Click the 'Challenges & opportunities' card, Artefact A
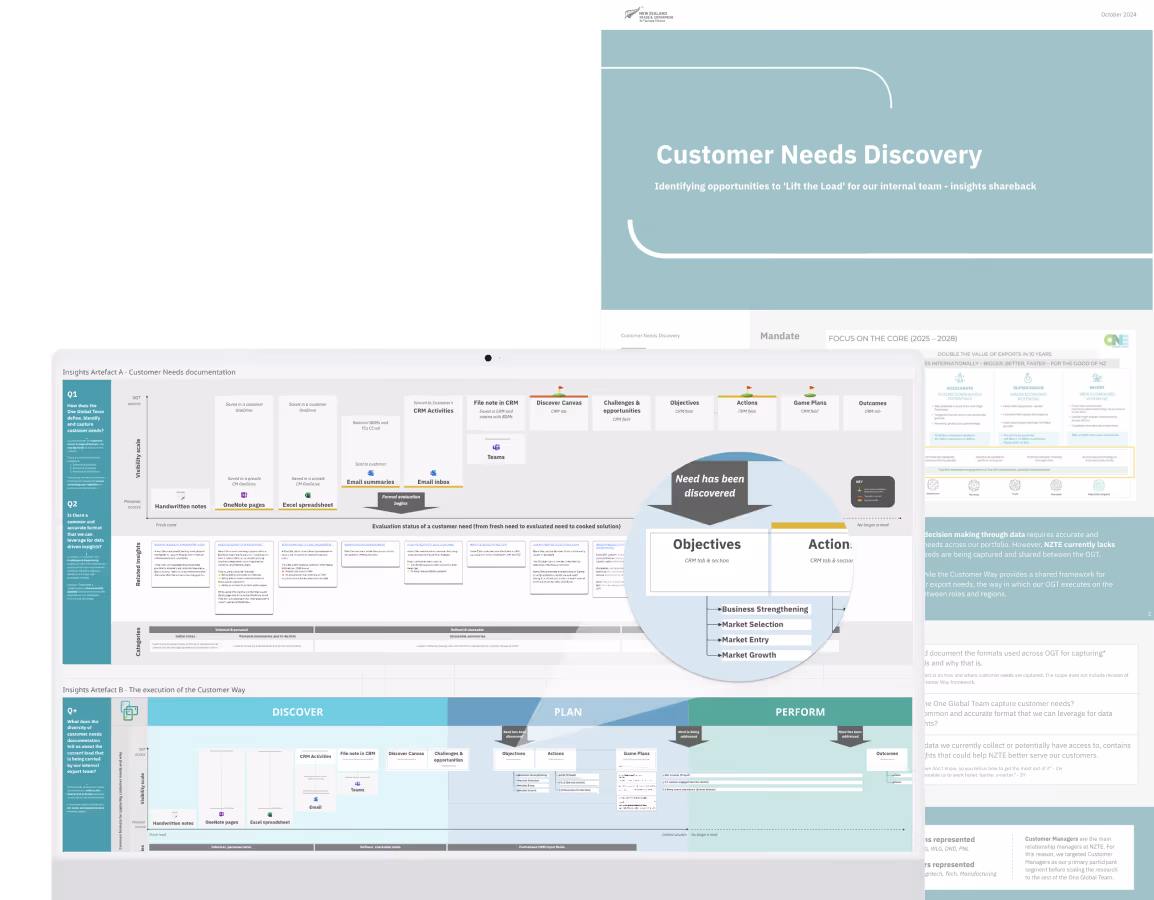 coord(622,412)
